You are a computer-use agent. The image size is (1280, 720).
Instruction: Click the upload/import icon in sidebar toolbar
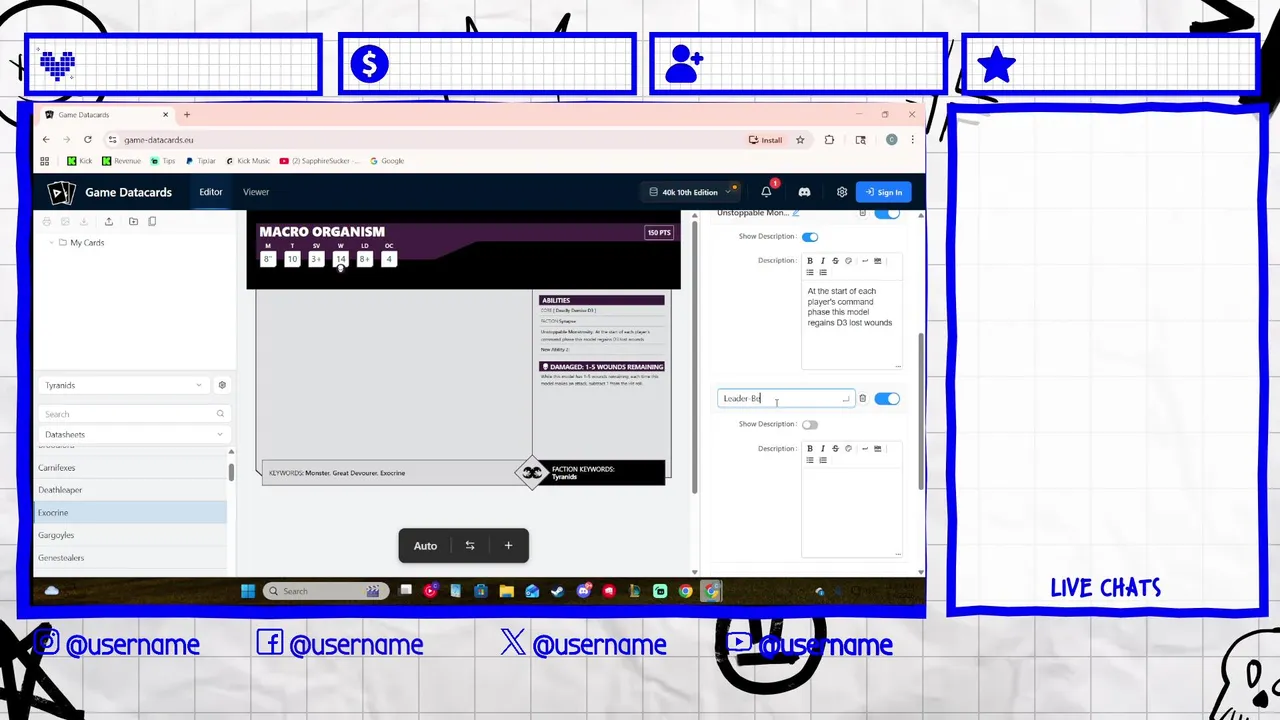tap(107, 221)
